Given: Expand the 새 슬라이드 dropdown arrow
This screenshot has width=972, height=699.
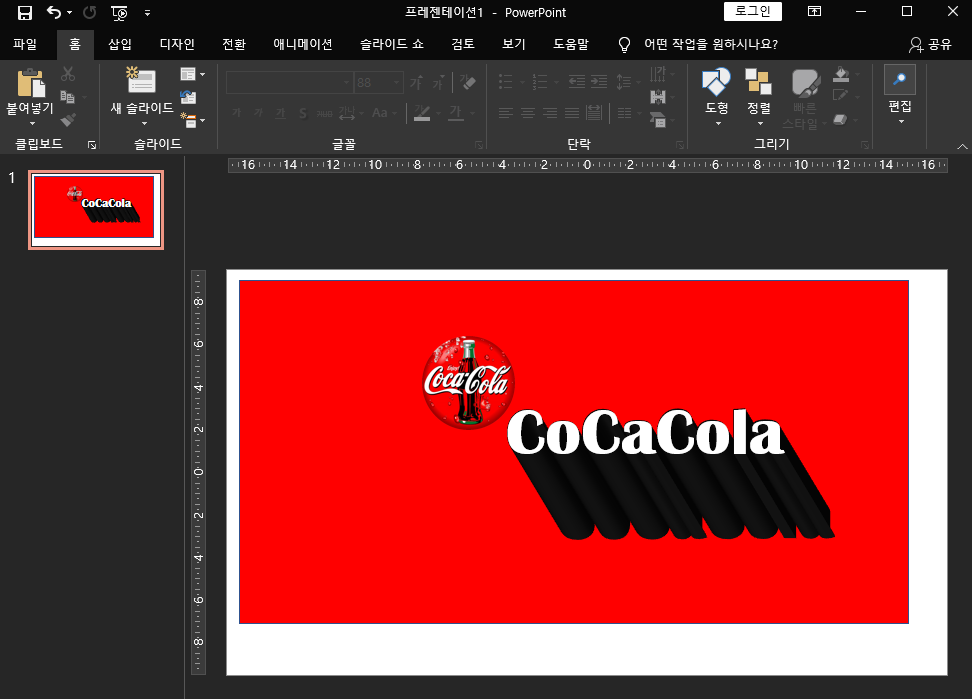Looking at the screenshot, I should coord(144,123).
